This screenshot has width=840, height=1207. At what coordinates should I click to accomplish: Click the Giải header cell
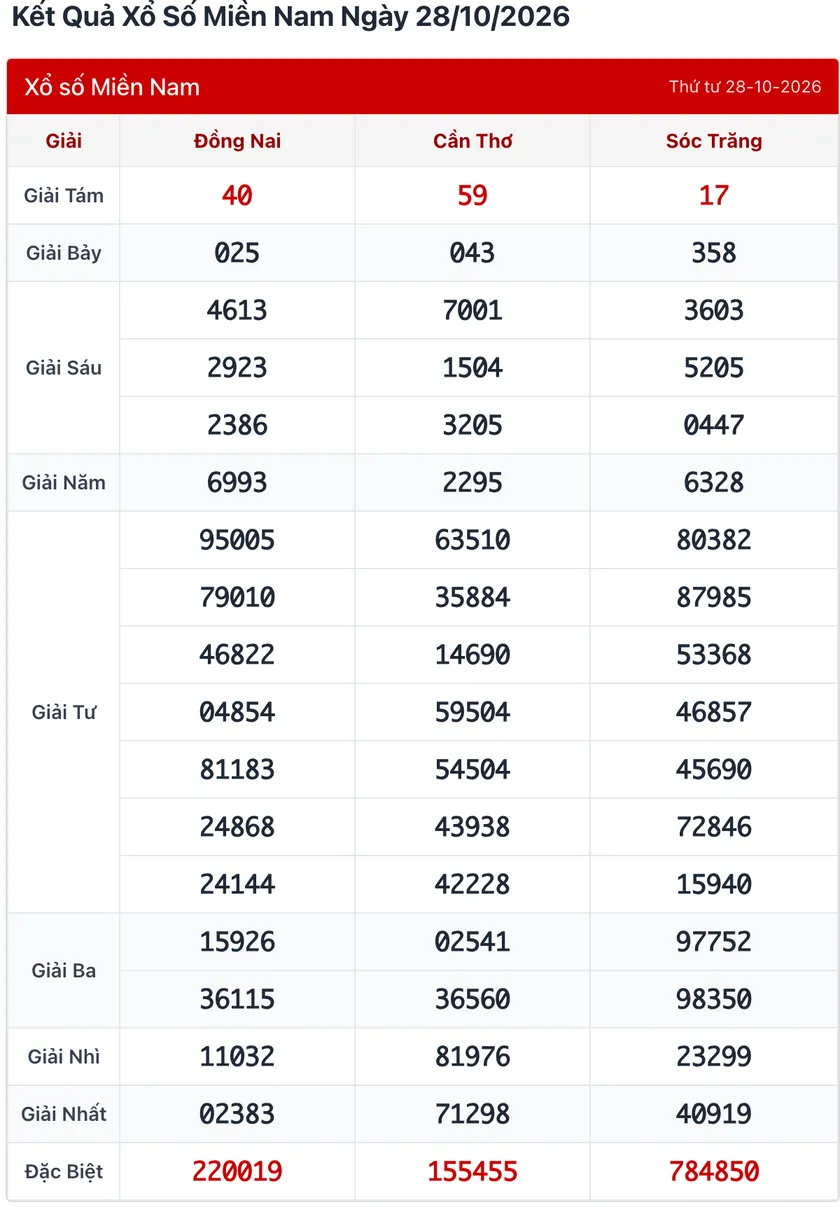tap(64, 141)
